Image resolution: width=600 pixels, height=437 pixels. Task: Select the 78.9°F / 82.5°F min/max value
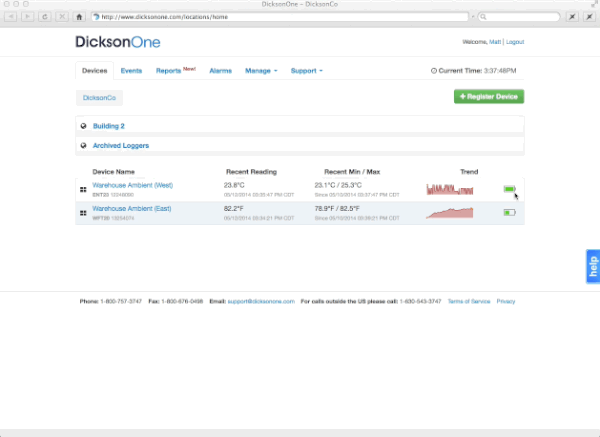click(x=337, y=209)
